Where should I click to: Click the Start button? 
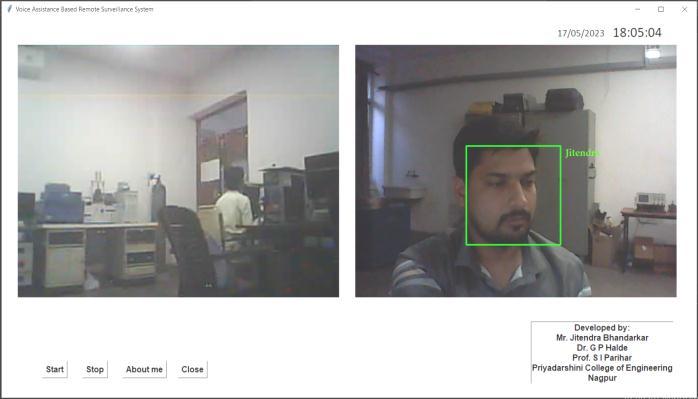[55, 369]
